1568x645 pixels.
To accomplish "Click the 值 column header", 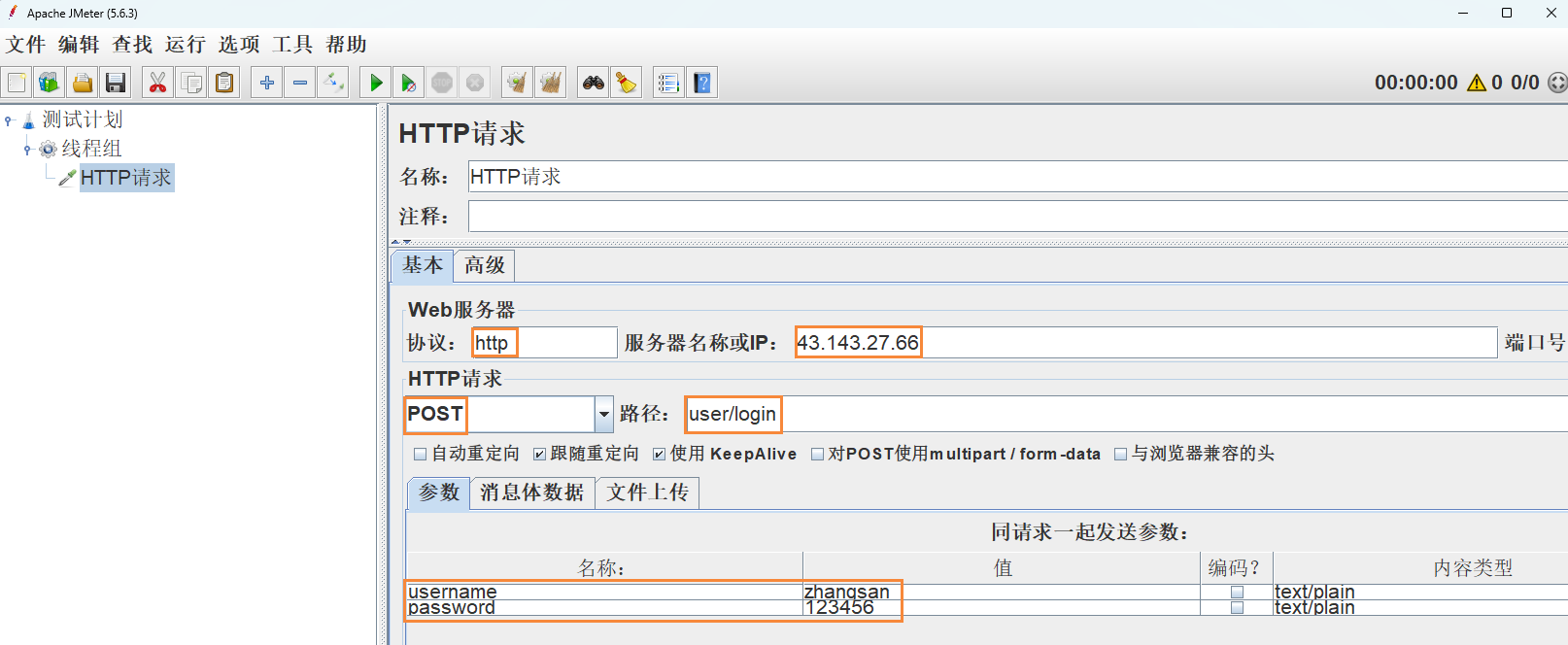I will point(1002,567).
